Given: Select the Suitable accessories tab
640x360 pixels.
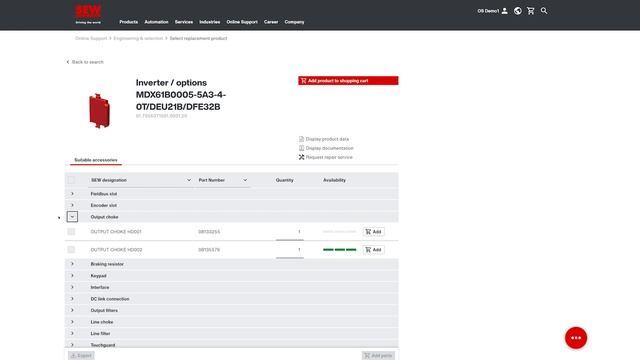Looking at the screenshot, I should click(96, 160).
